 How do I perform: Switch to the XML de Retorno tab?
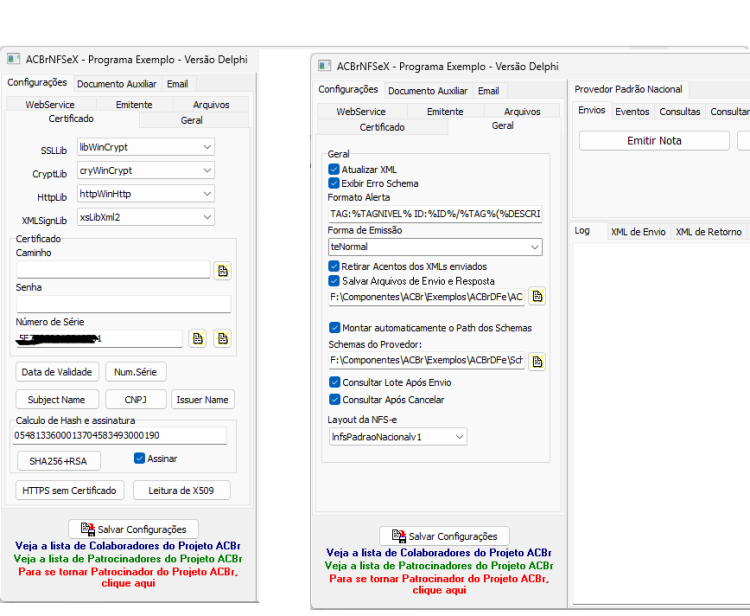pyautogui.click(x=708, y=232)
